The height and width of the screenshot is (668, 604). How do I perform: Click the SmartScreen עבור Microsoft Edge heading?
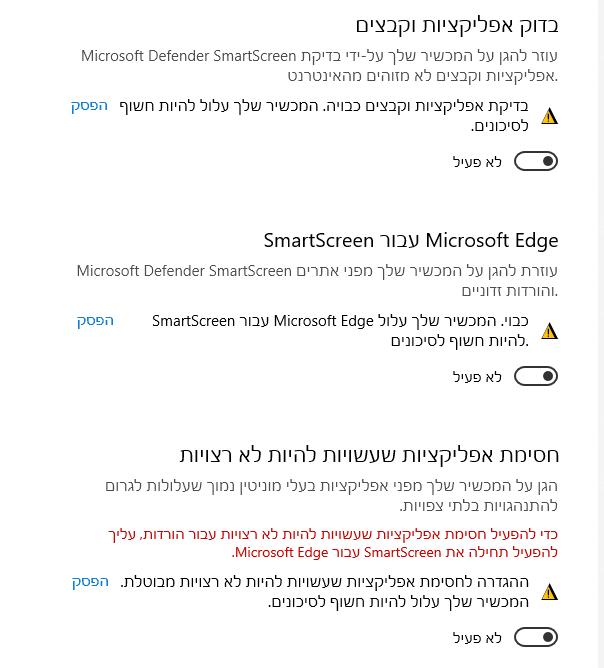[411, 240]
